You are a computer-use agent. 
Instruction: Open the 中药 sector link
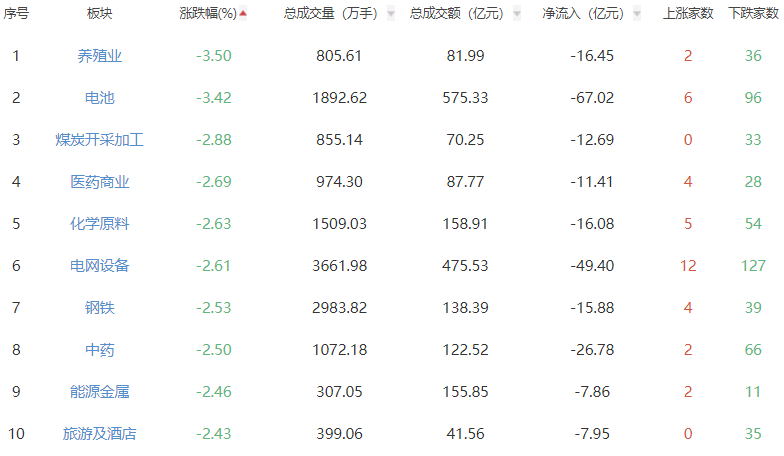100,350
